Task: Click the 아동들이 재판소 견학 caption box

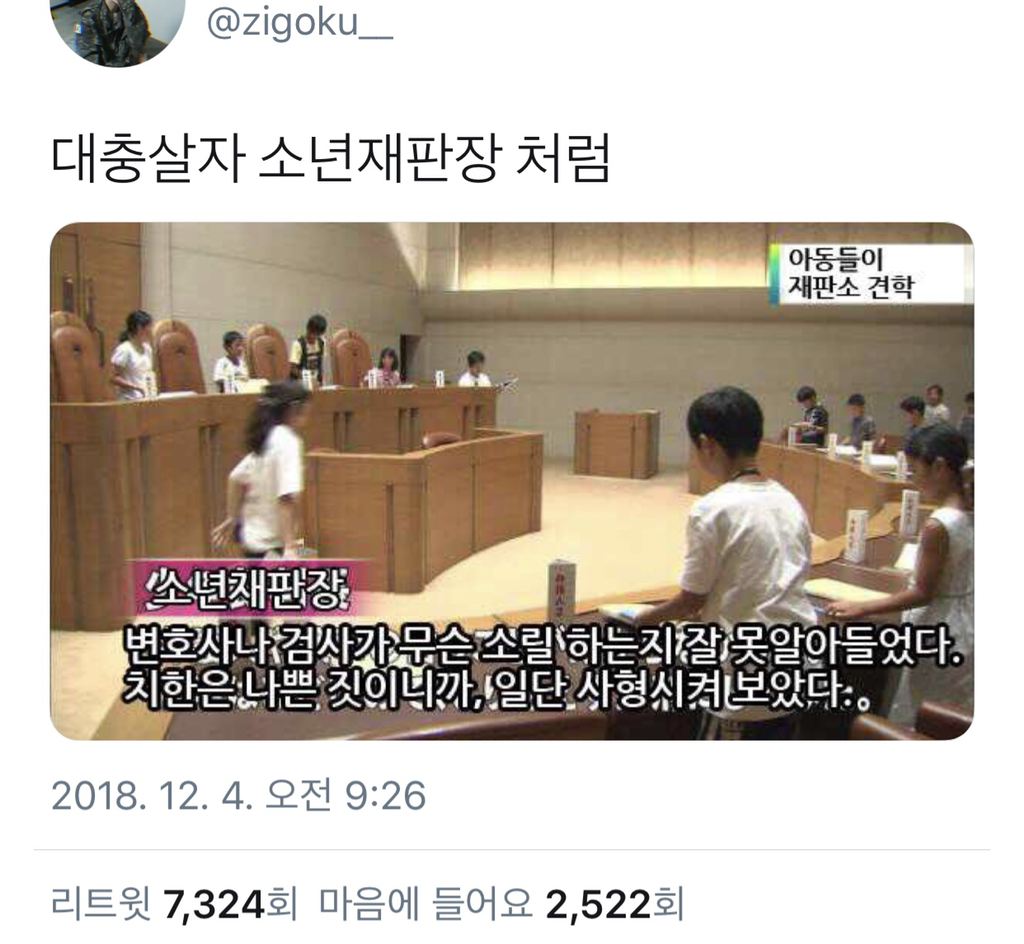Action: tap(867, 274)
